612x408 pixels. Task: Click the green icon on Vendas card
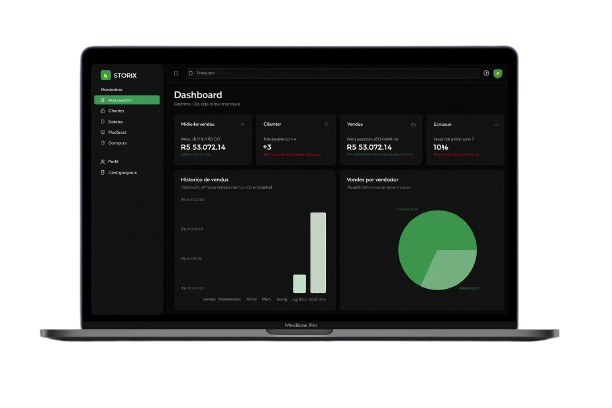click(x=413, y=124)
